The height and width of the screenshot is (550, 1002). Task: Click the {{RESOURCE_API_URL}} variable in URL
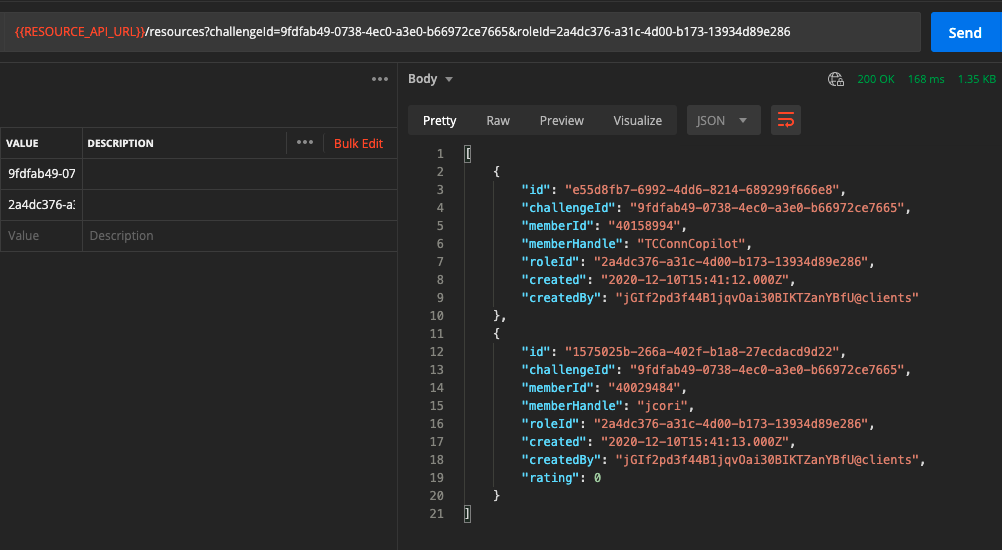coord(80,31)
